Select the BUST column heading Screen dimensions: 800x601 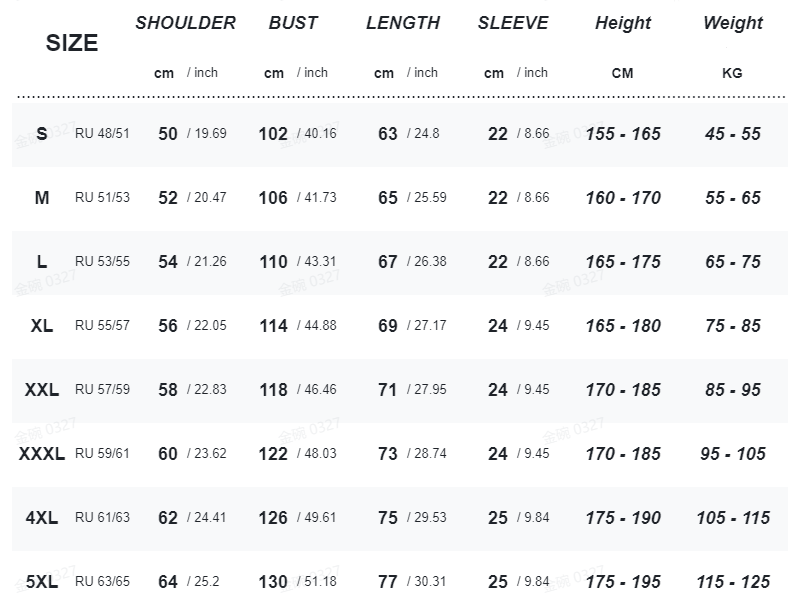click(293, 23)
